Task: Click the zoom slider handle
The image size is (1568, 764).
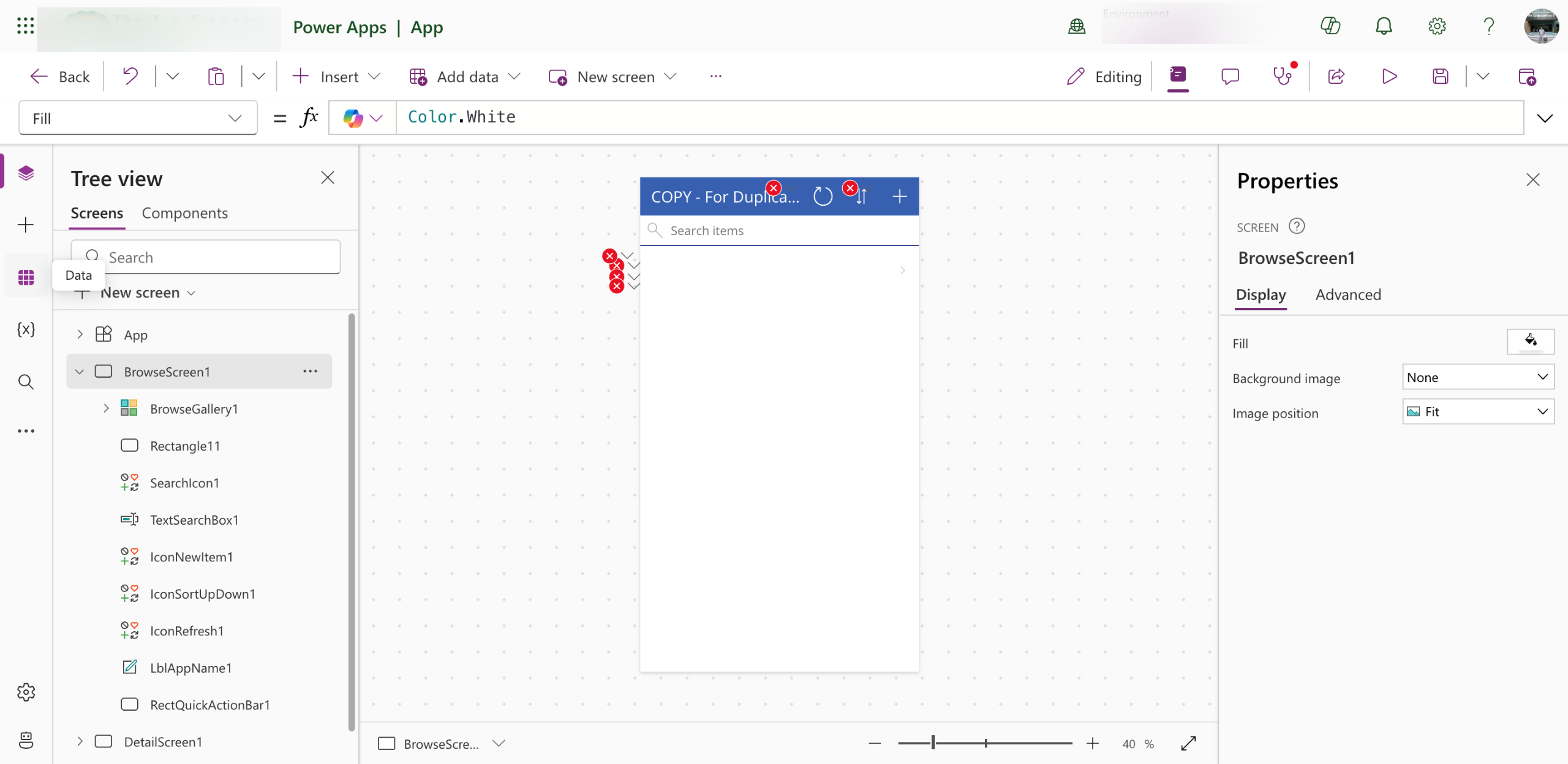Action: pyautogui.click(x=933, y=743)
